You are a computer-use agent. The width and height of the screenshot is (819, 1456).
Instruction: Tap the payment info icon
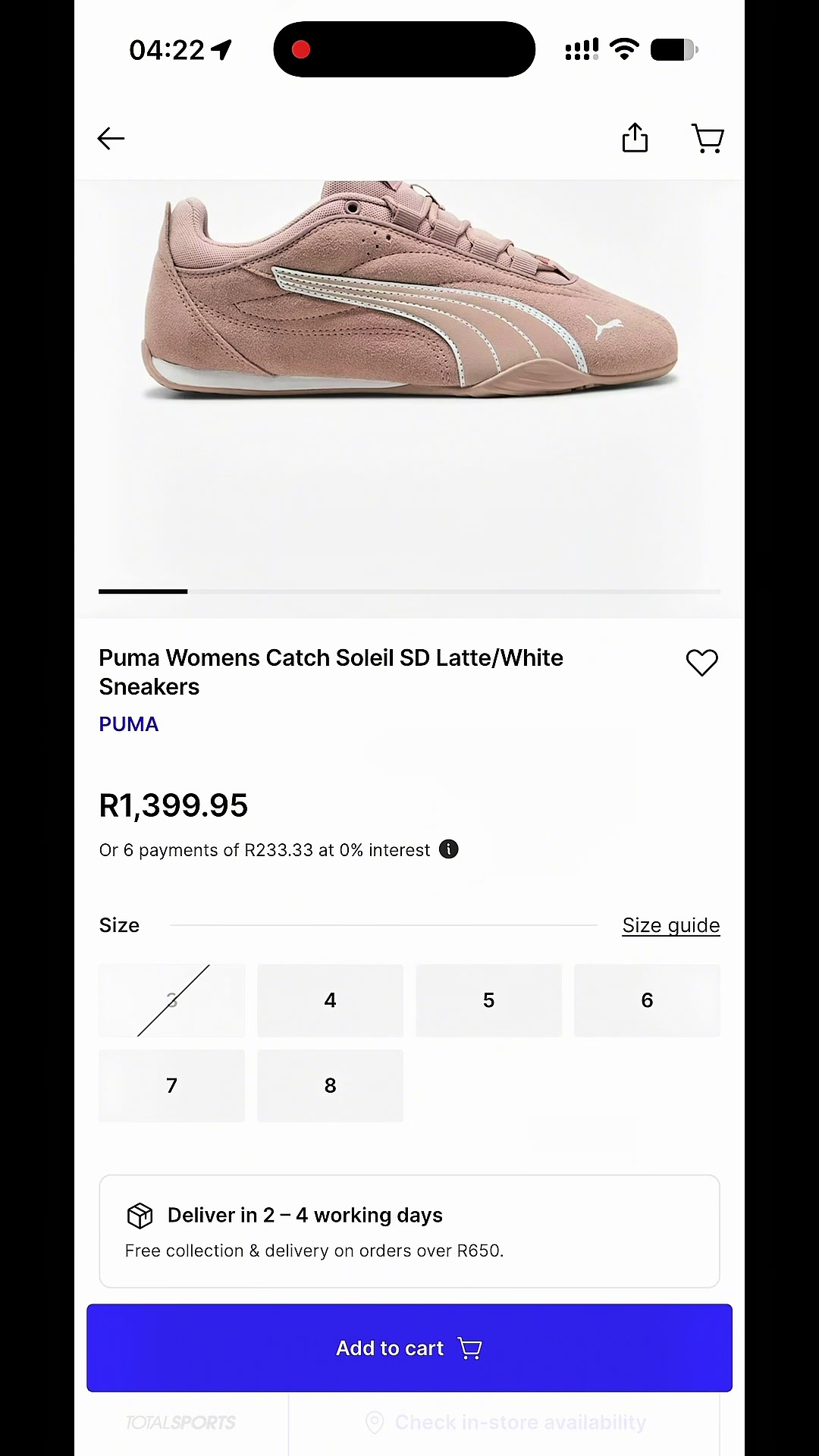[x=449, y=849]
